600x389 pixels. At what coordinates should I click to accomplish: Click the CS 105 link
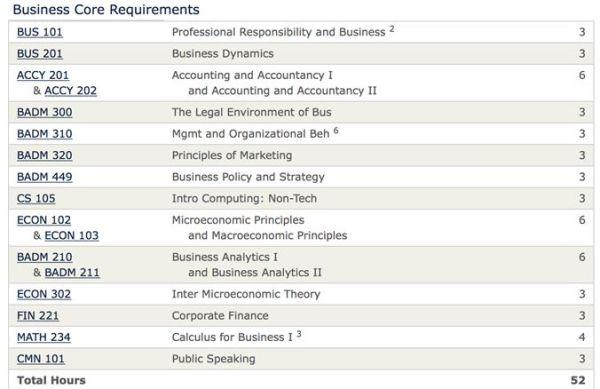tap(36, 199)
